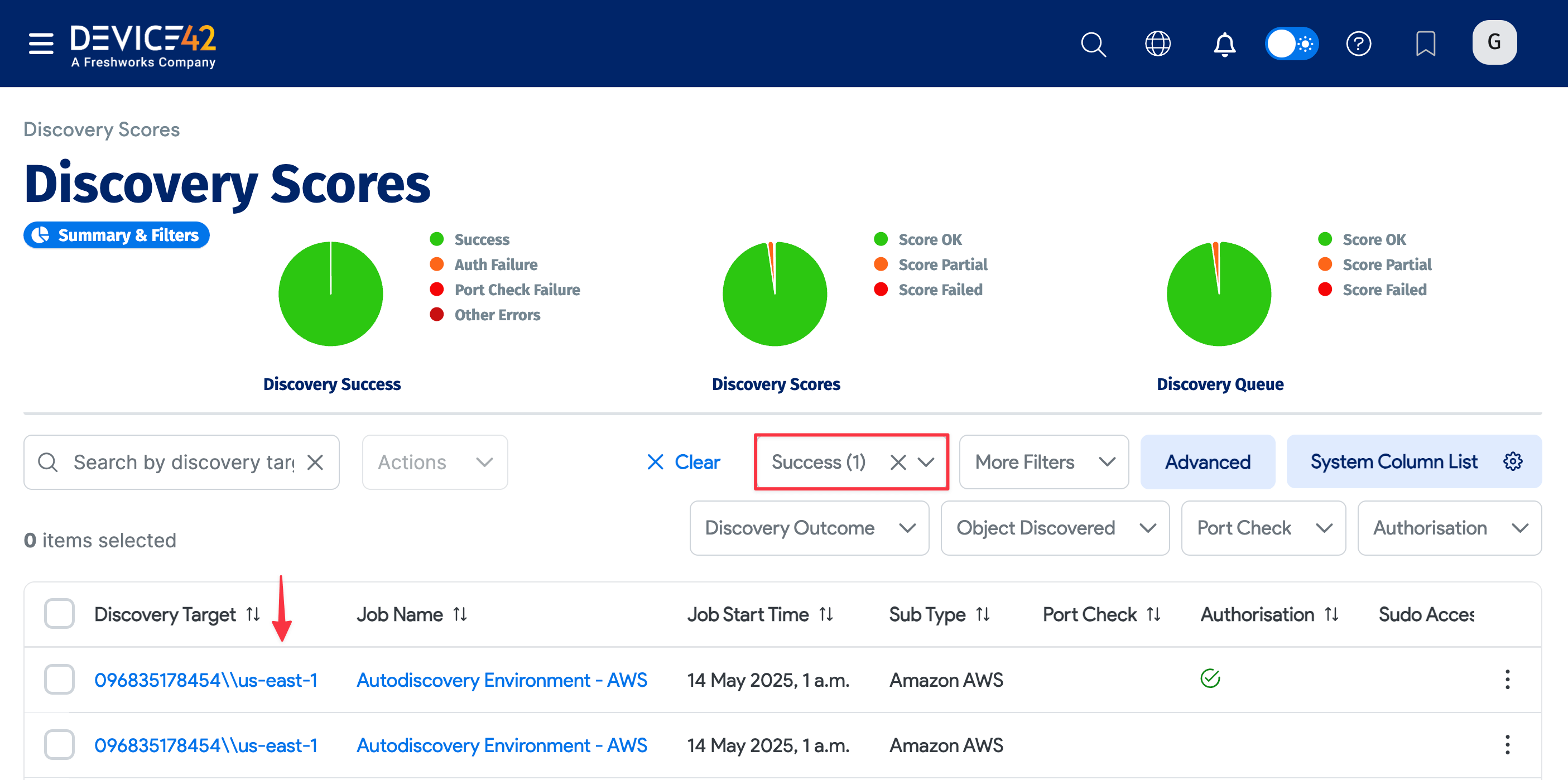Open global search using the magnifier icon
The width and height of the screenshot is (1568, 780).
(x=1093, y=44)
